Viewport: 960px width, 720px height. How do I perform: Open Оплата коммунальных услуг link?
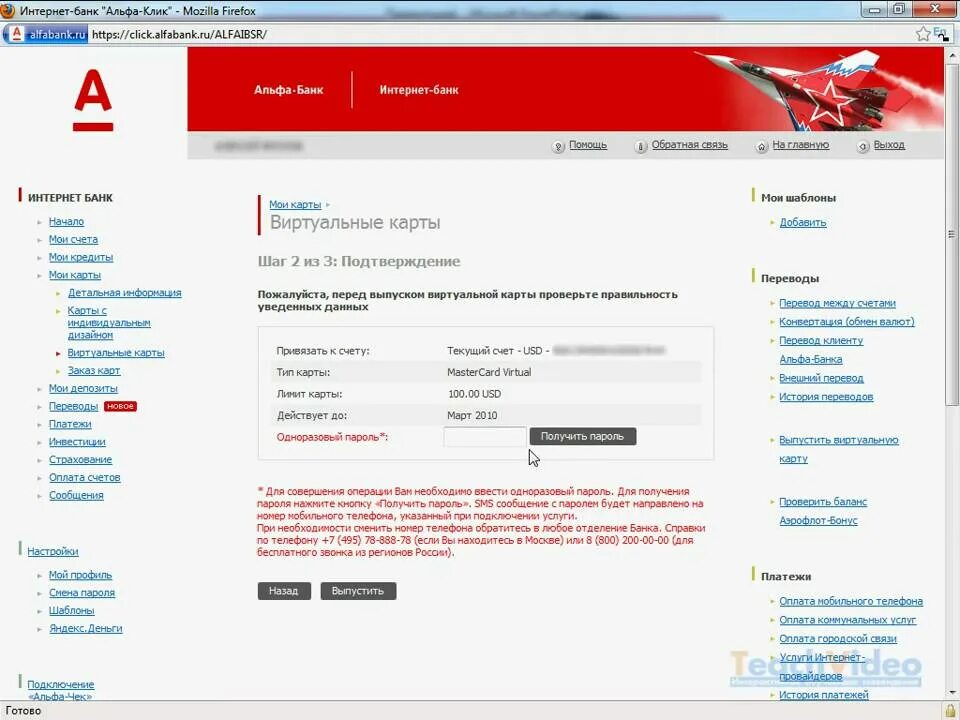tap(847, 620)
